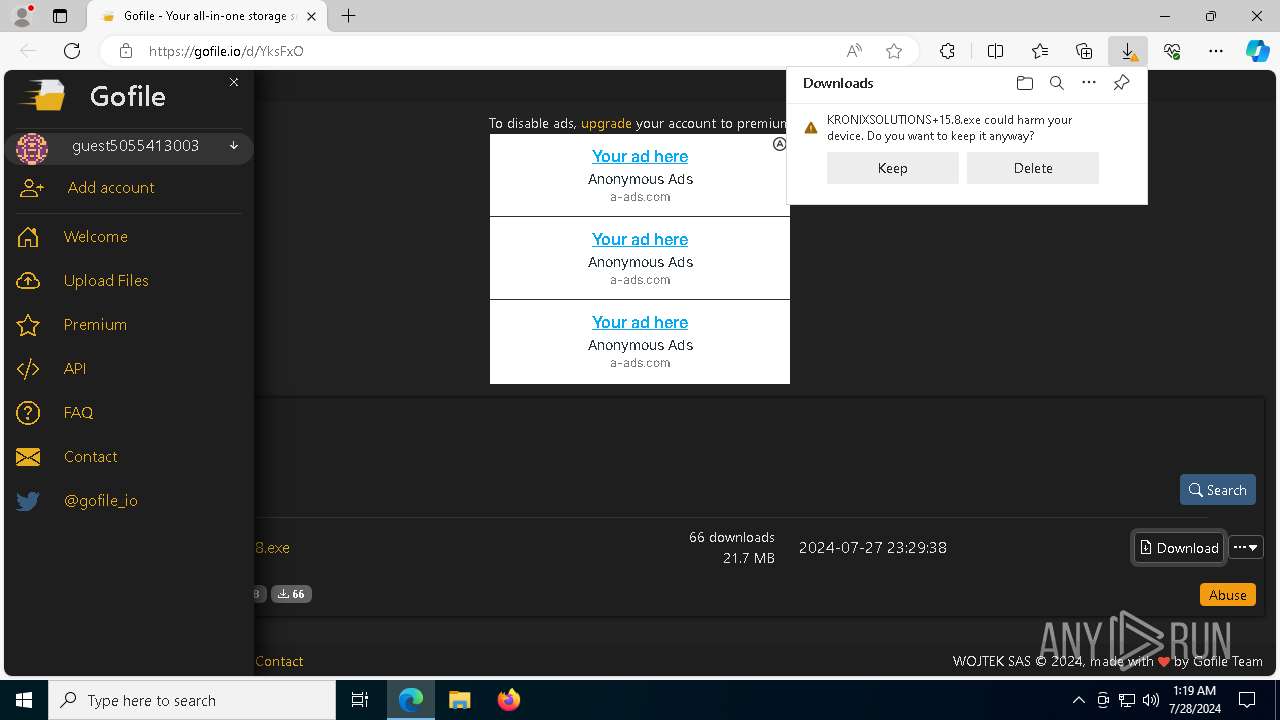The height and width of the screenshot is (720, 1280).
Task: Show hidden system tray icons
Action: pyautogui.click(x=1078, y=700)
